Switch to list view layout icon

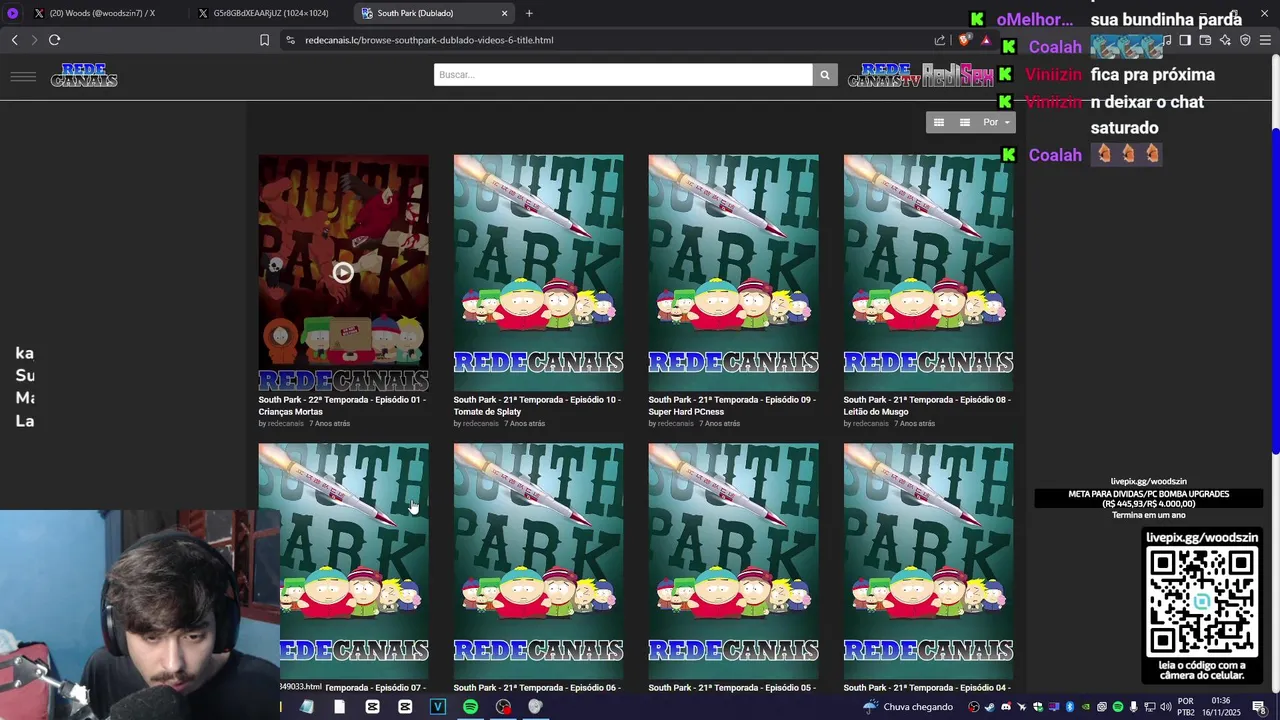point(964,122)
